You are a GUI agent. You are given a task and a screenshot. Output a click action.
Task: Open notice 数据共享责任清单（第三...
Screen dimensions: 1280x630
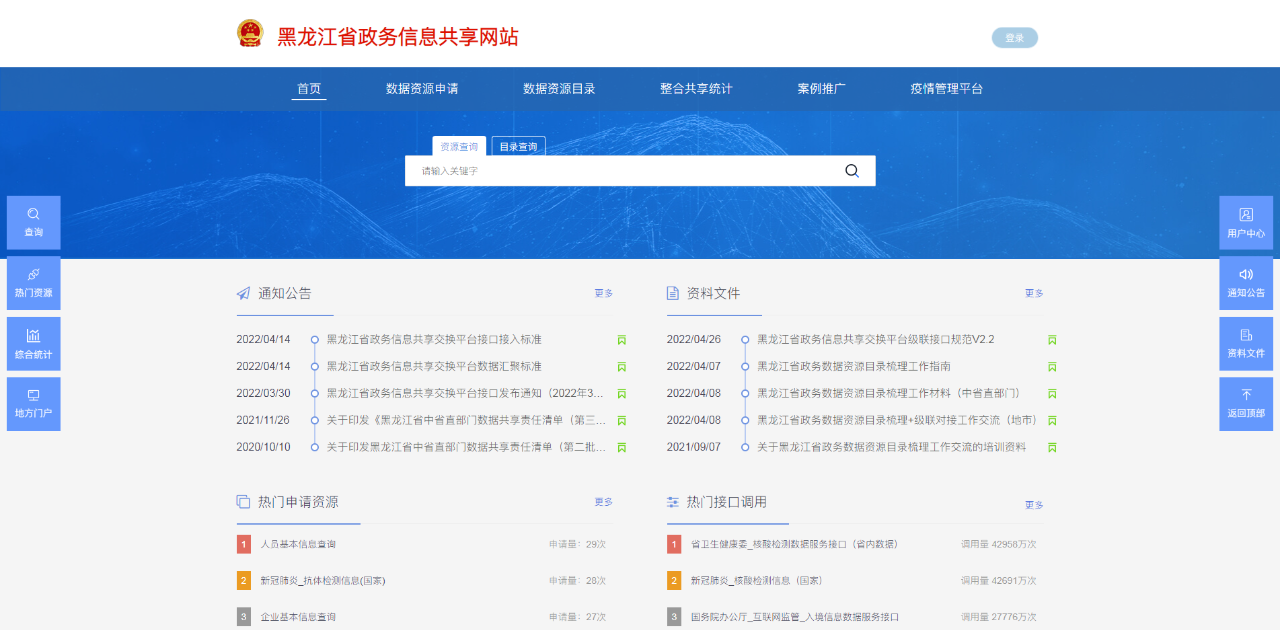point(466,421)
